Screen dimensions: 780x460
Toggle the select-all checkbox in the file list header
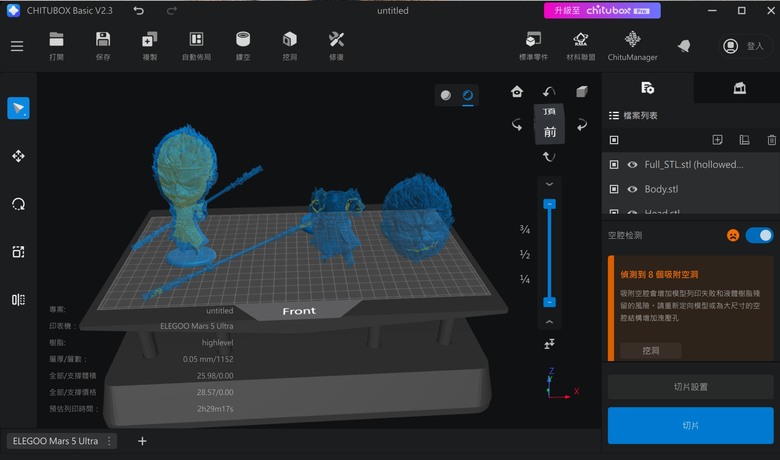coord(614,140)
